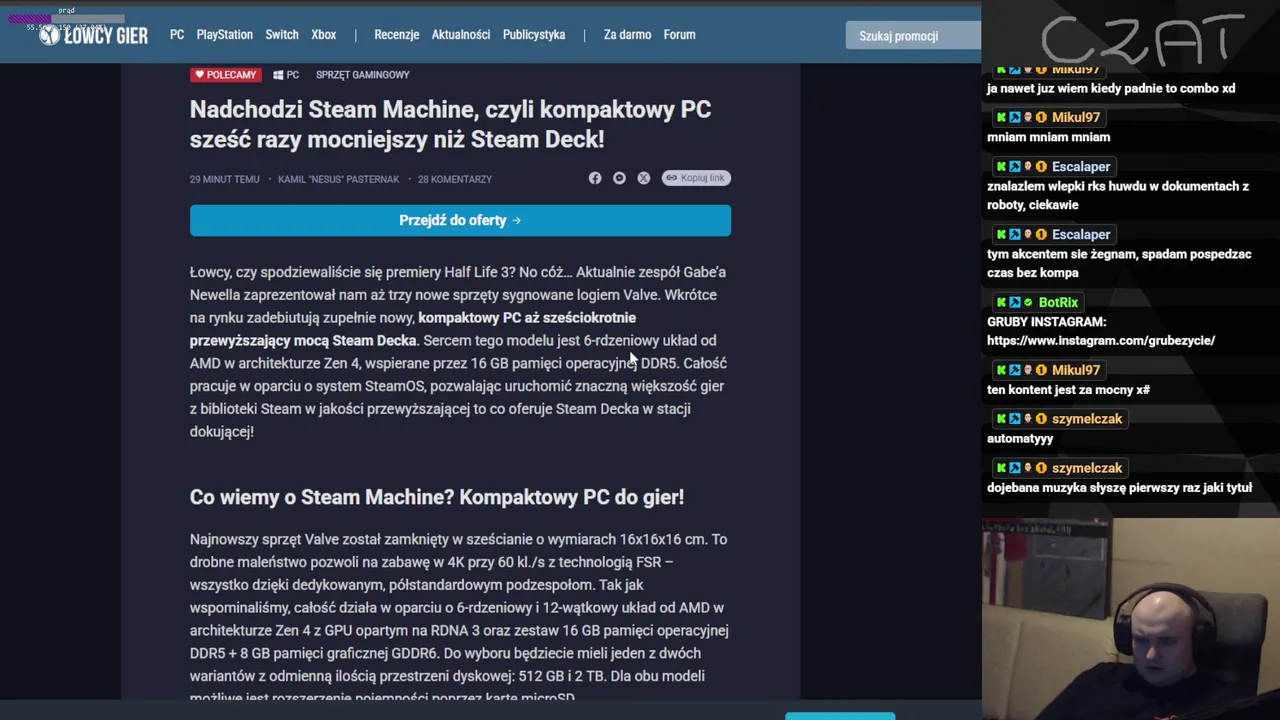The width and height of the screenshot is (1280, 720).
Task: Open the Forum link in navigation
Action: pyautogui.click(x=679, y=34)
